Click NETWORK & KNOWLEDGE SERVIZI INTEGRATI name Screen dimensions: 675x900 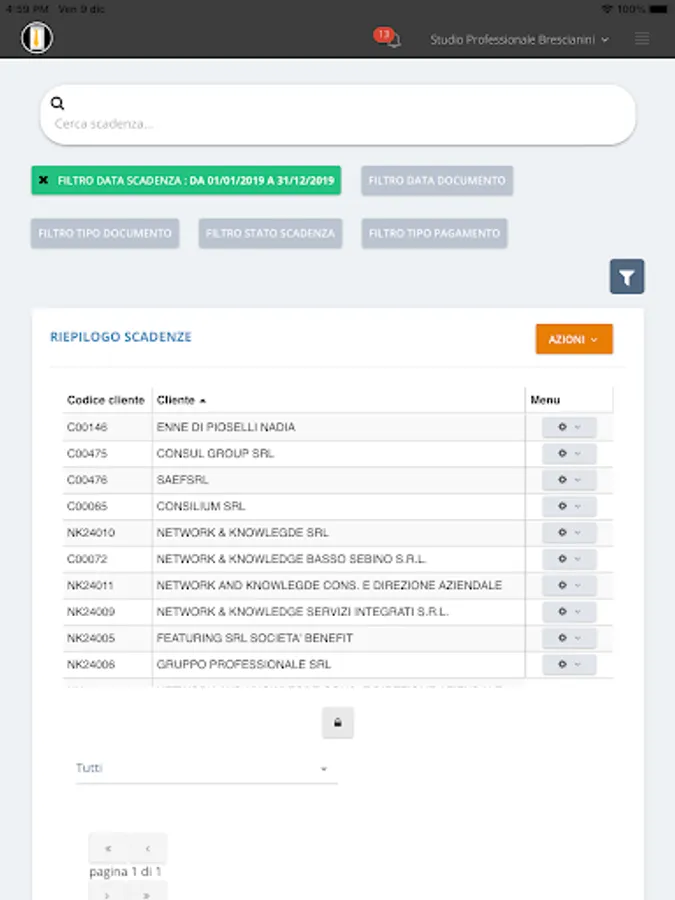point(302,612)
